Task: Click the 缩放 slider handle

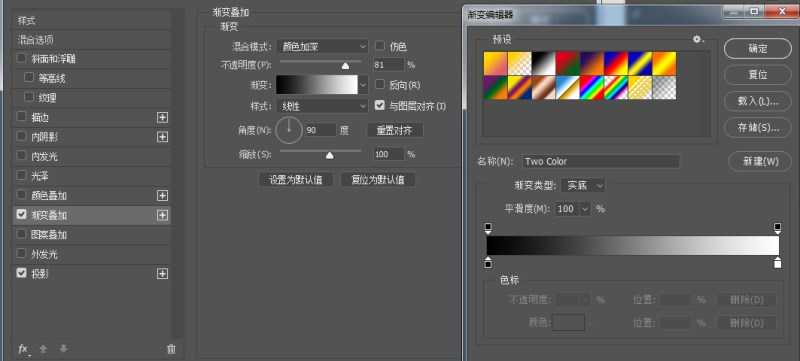Action: tap(330, 156)
